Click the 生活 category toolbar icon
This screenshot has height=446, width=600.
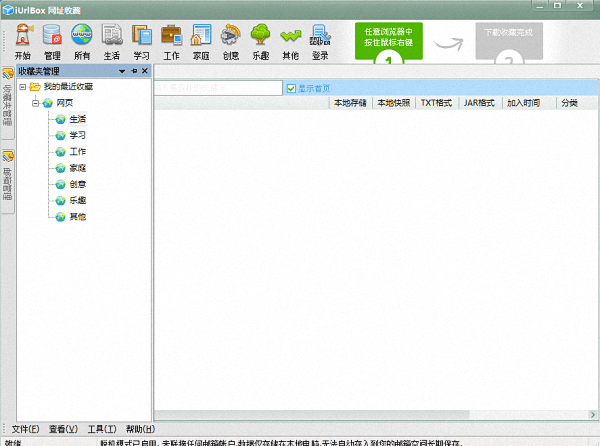[x=111, y=41]
